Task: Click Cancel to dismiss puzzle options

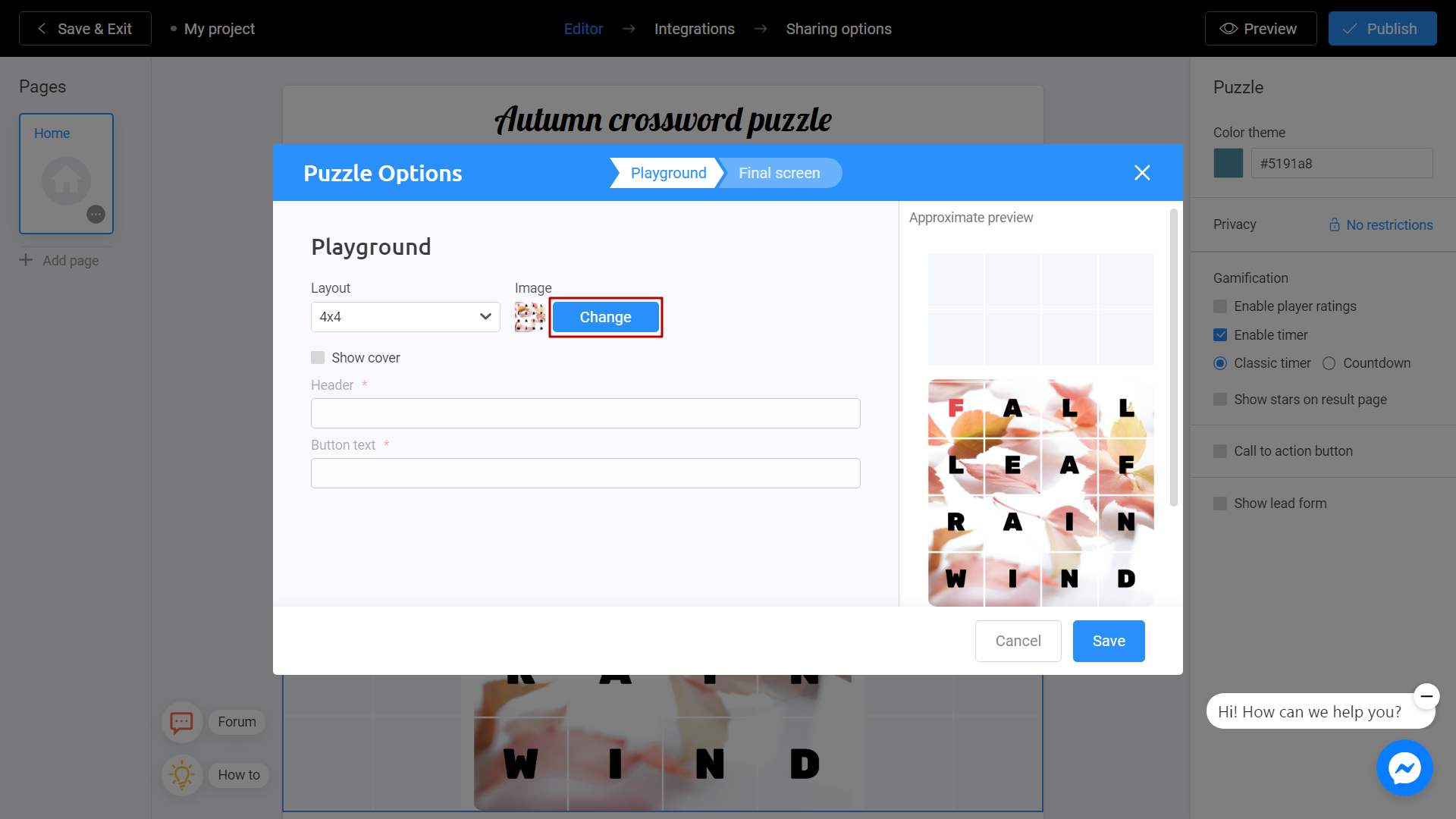Action: [1019, 640]
